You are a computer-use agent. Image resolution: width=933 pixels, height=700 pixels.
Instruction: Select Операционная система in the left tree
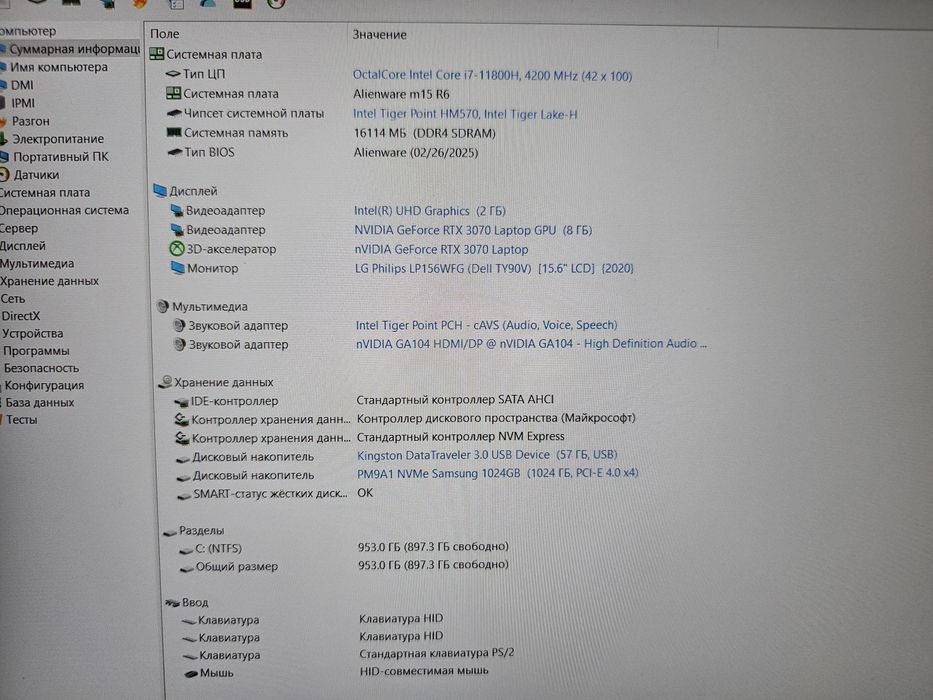click(64, 210)
